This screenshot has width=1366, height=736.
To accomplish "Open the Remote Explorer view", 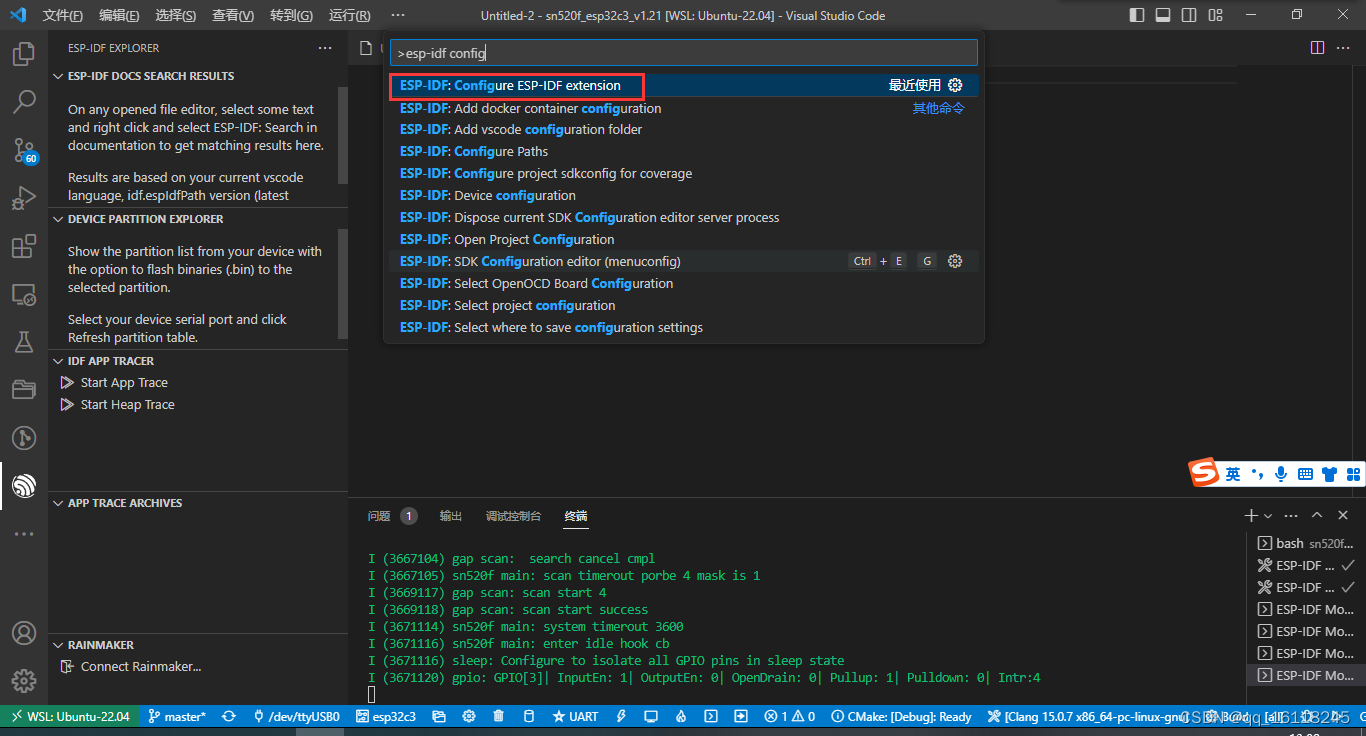I will 24,294.
